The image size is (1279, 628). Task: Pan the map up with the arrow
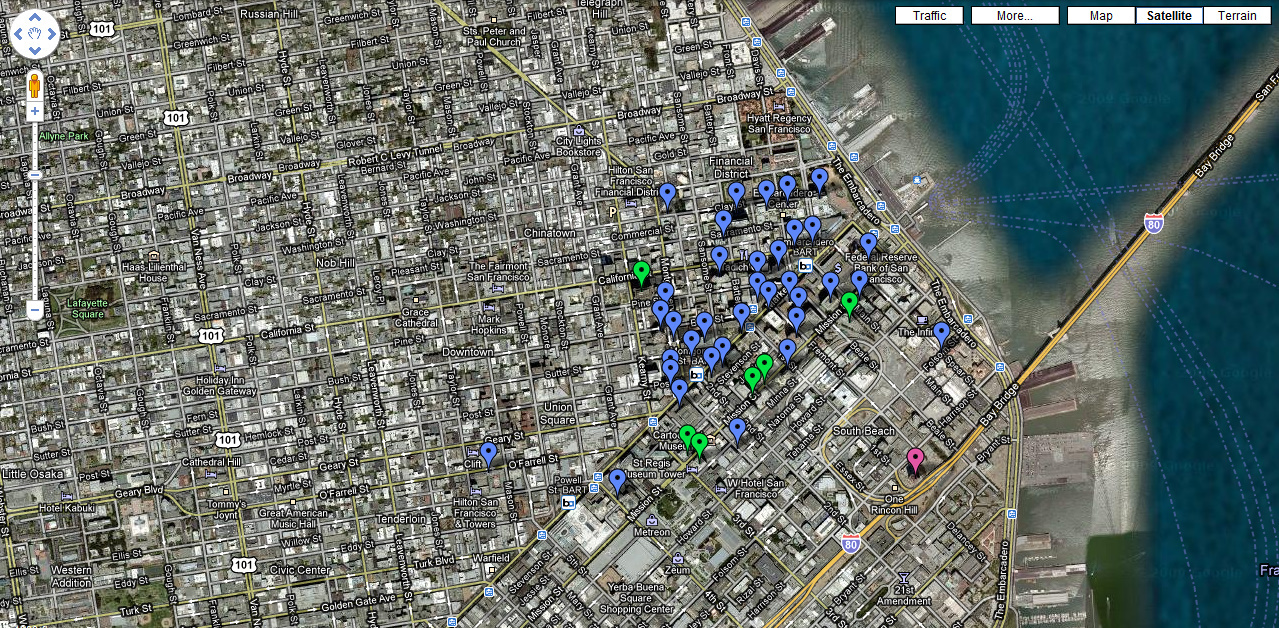[35, 18]
